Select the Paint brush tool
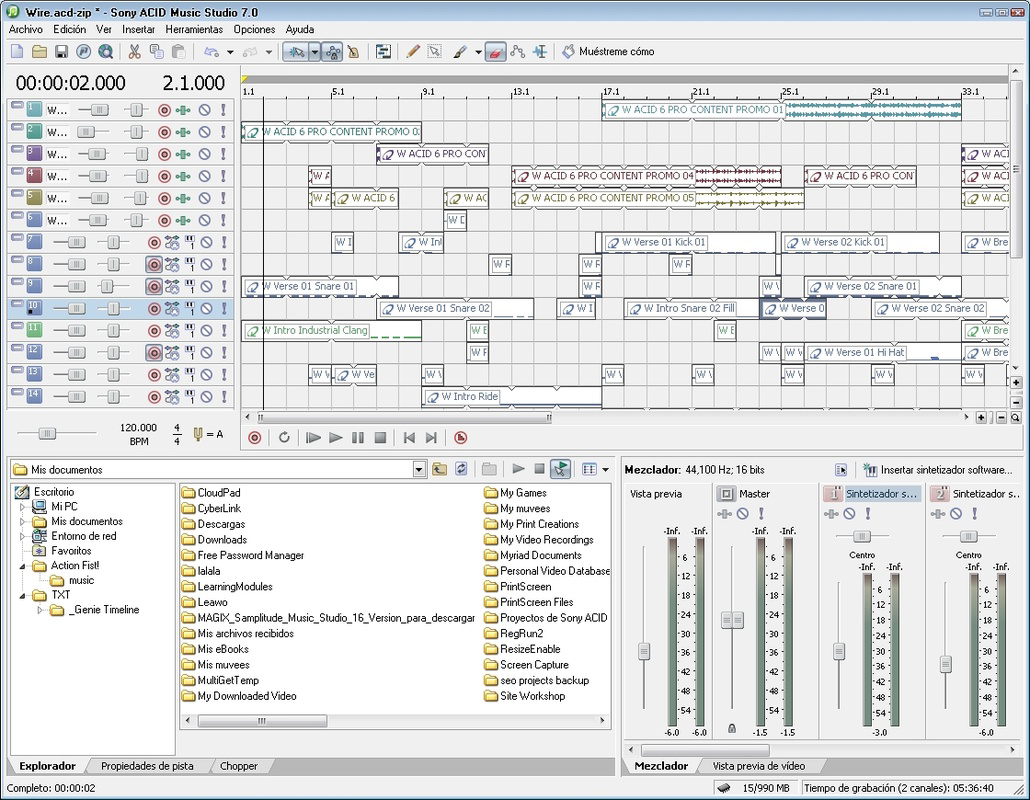Screen dimensions: 1030x800 click(x=460, y=51)
